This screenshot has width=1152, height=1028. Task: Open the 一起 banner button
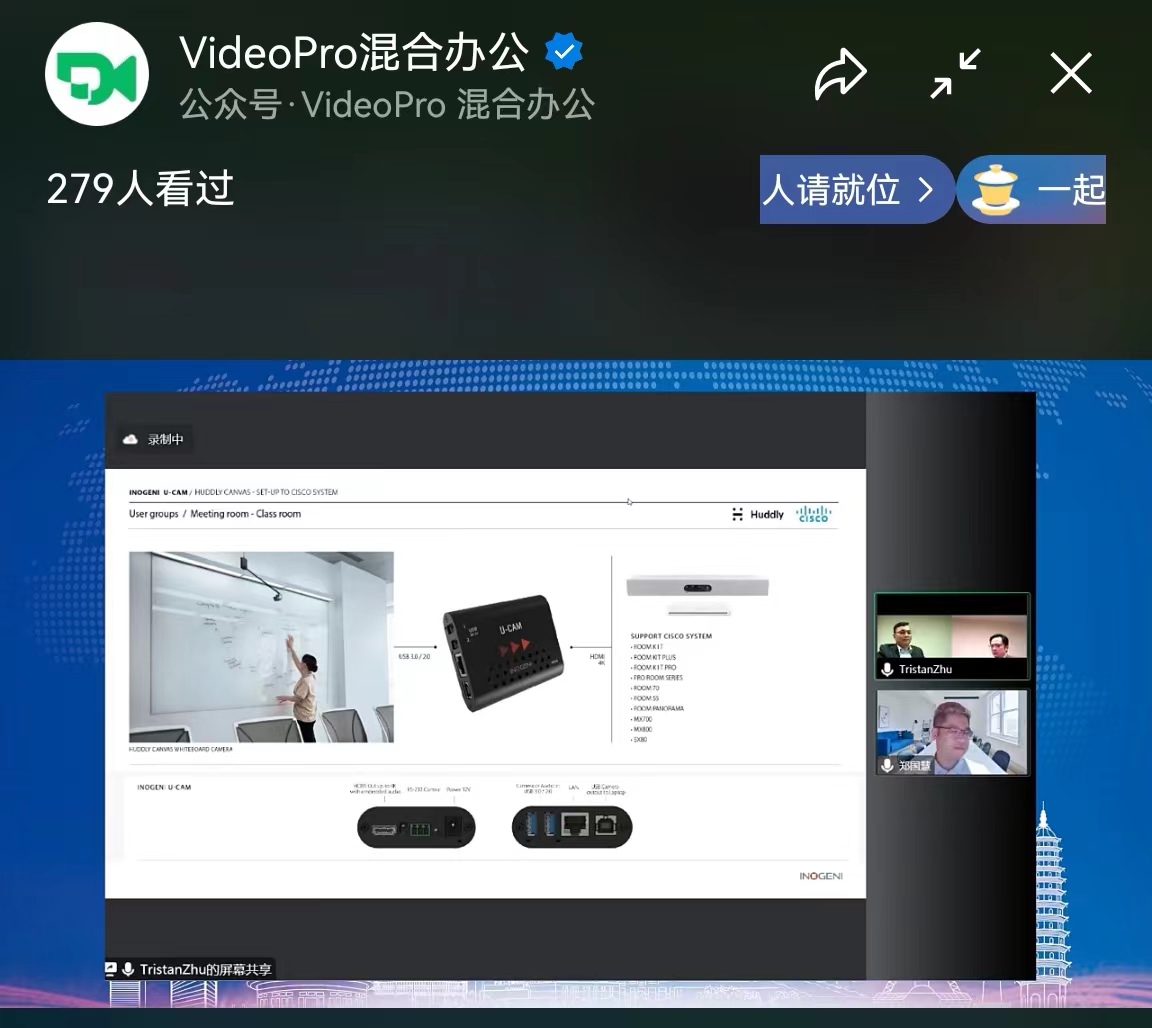[x=1070, y=189]
